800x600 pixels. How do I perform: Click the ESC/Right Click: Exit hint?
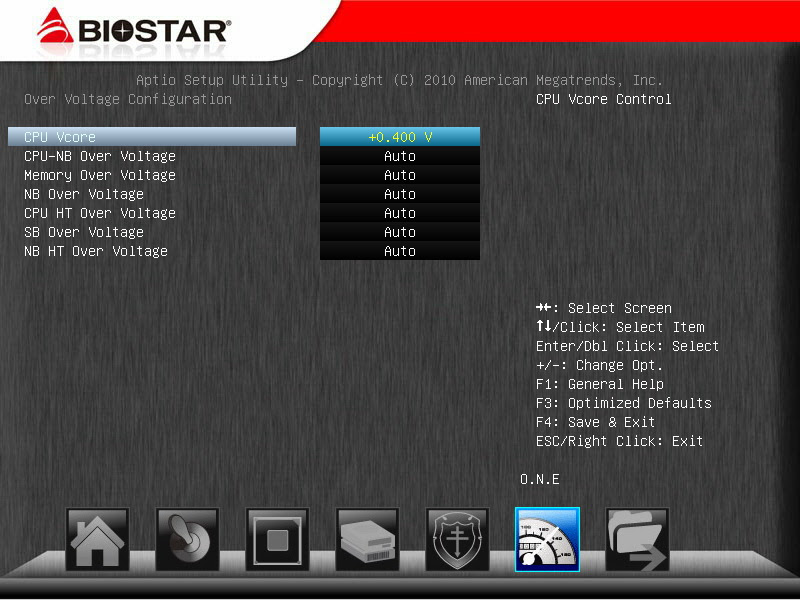coord(619,441)
